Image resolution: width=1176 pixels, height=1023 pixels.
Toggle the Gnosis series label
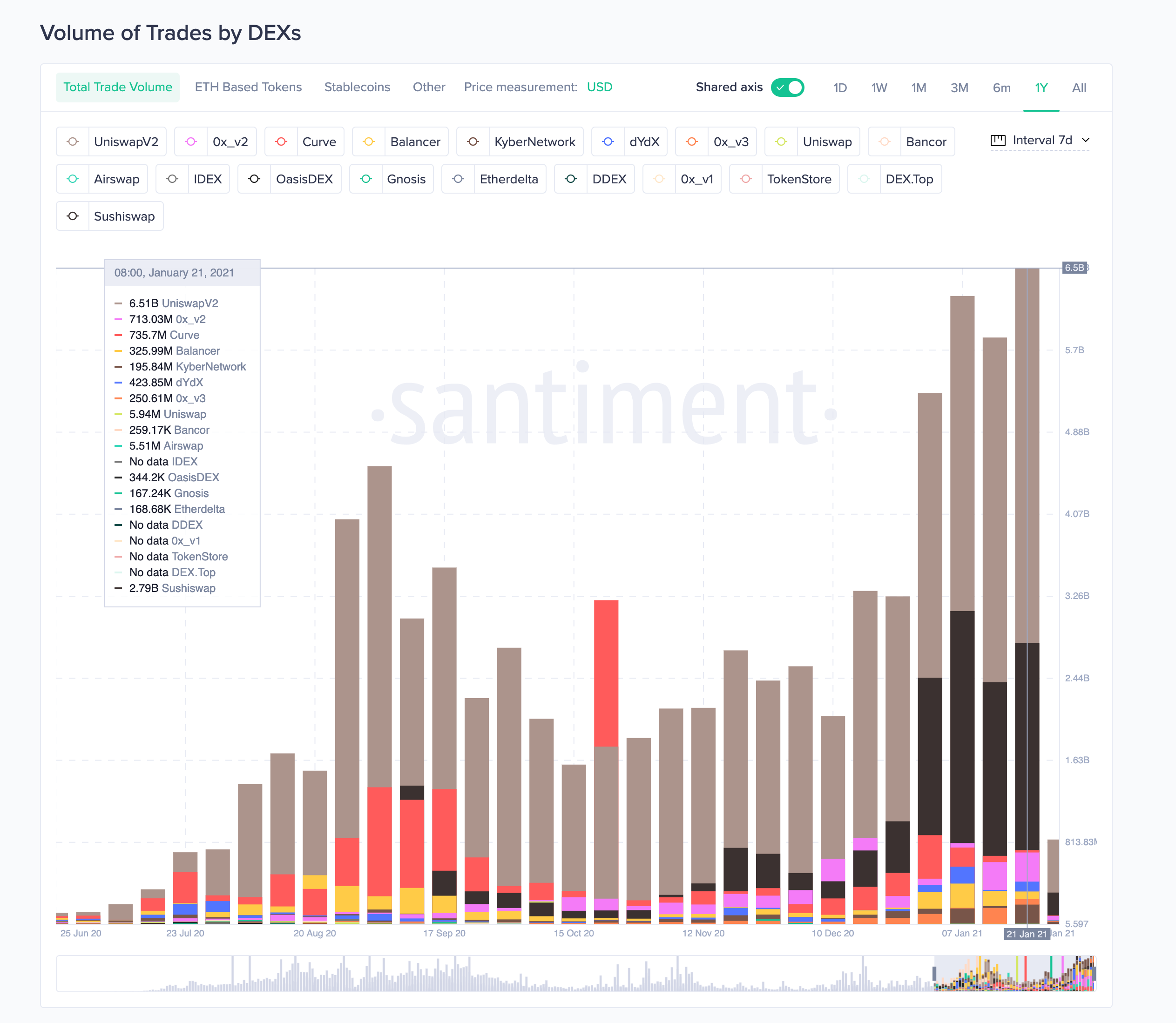tap(406, 179)
